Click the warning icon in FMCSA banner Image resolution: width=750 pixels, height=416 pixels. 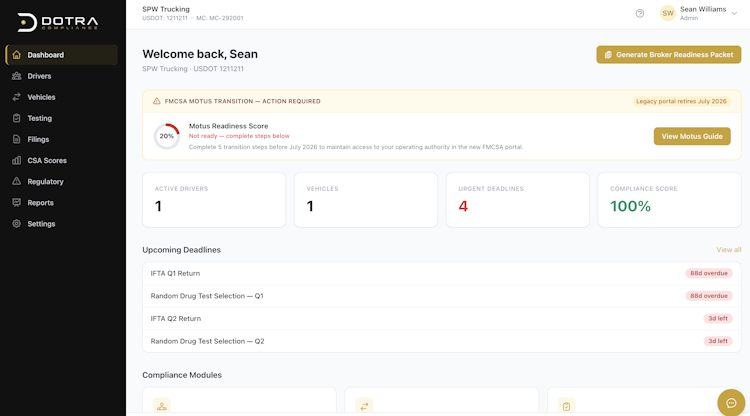click(x=156, y=101)
